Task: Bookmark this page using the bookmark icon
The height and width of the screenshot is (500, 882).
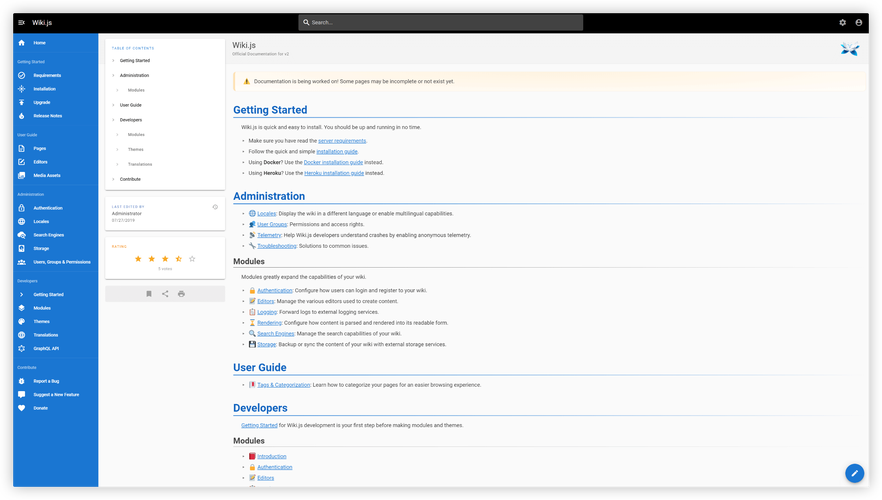Action: coord(149,294)
